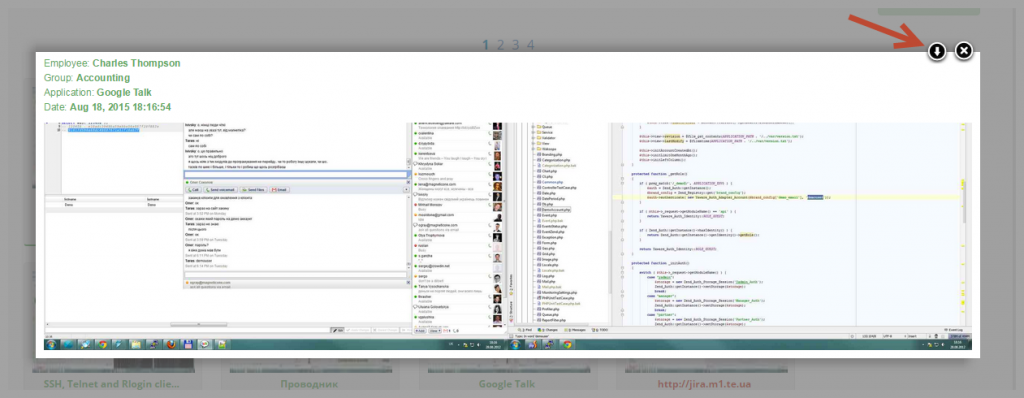The image size is (1024, 398).
Task: Select page 1 in the pagination
Action: point(486,44)
